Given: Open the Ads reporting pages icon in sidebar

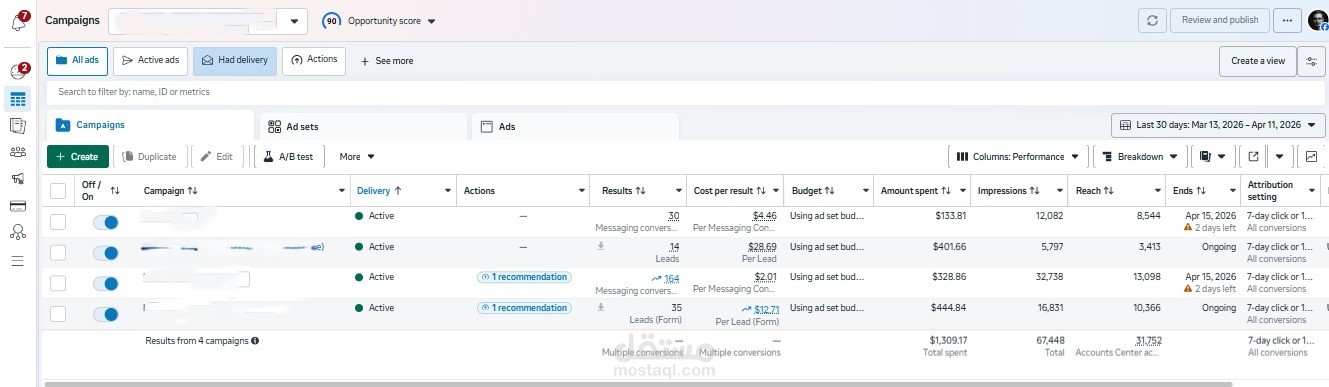Looking at the screenshot, I should pos(18,125).
